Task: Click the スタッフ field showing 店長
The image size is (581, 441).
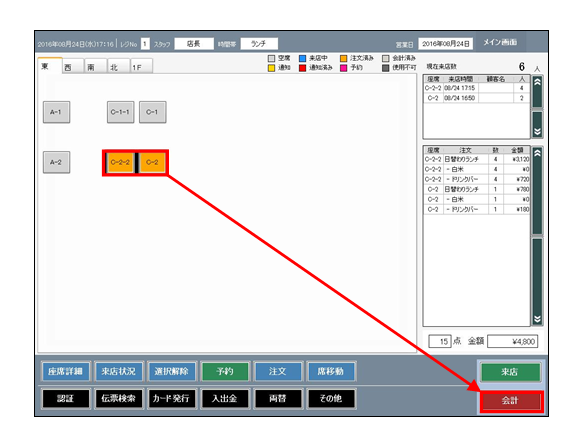Action: (194, 44)
